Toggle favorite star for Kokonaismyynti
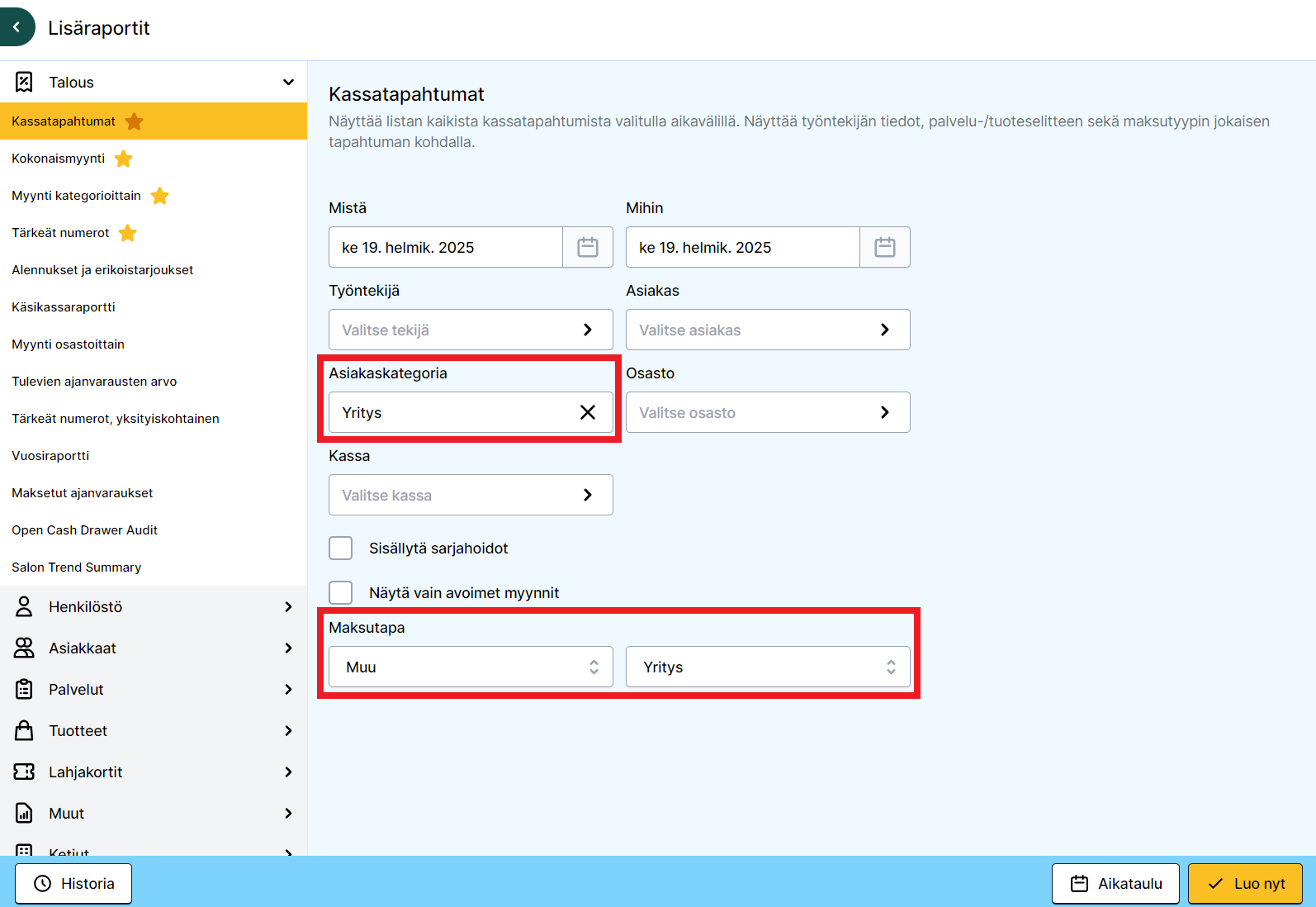This screenshot has height=907, width=1316. [123, 159]
